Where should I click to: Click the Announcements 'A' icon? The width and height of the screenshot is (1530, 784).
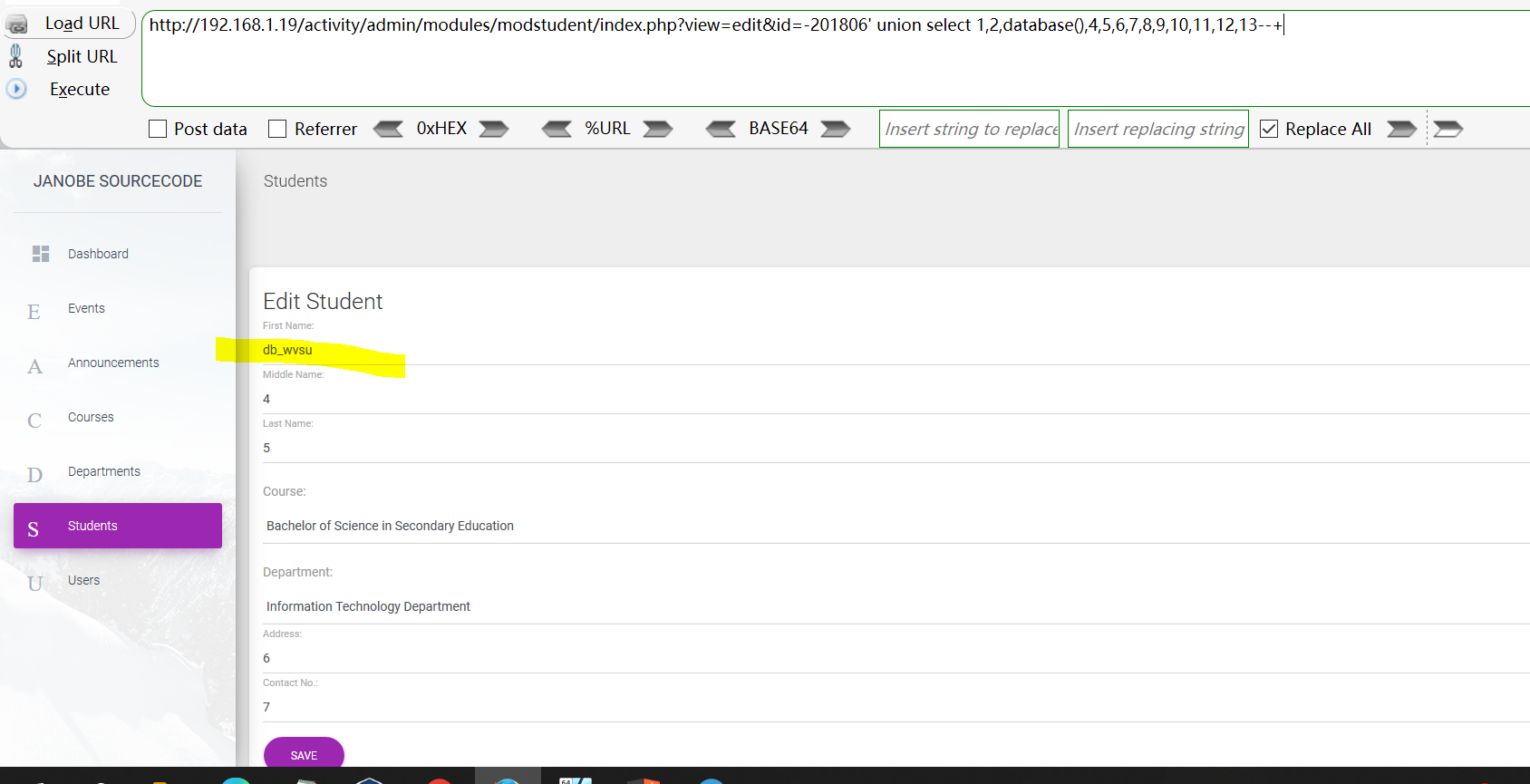pyautogui.click(x=34, y=366)
